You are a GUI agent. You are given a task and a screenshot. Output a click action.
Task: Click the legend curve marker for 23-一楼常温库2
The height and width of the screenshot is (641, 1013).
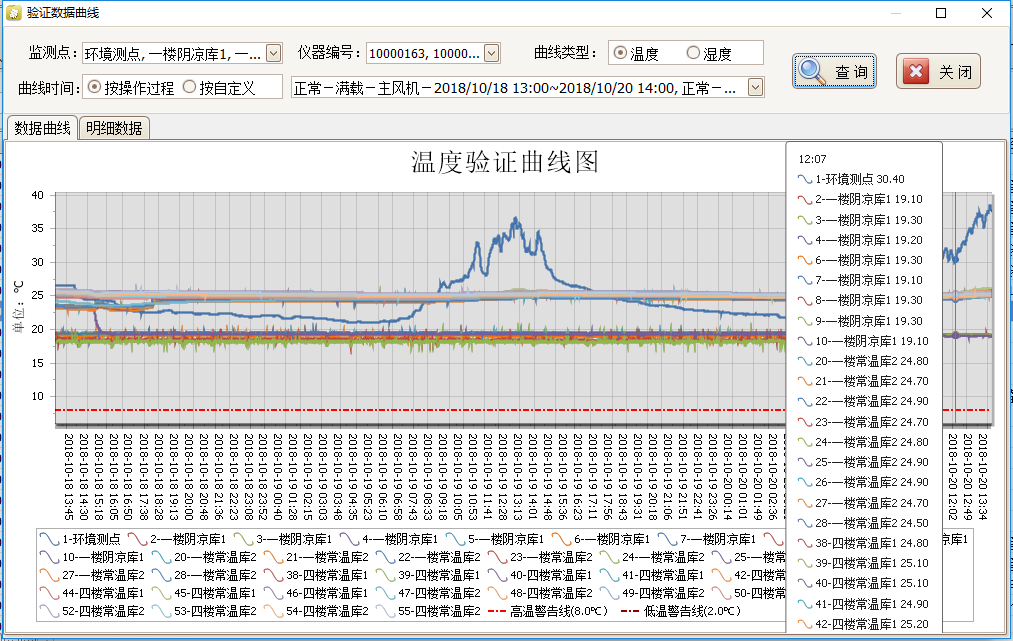(x=497, y=557)
